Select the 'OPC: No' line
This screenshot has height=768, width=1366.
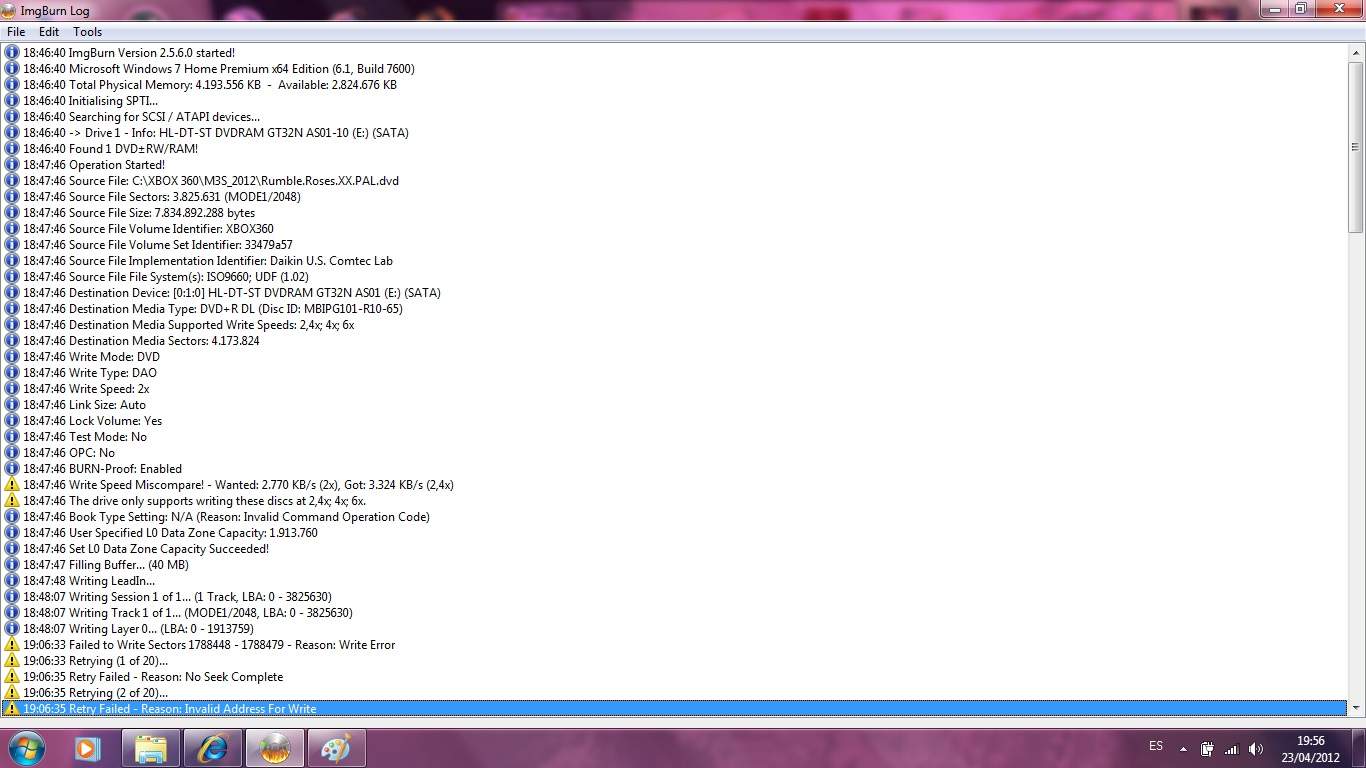tap(675, 453)
